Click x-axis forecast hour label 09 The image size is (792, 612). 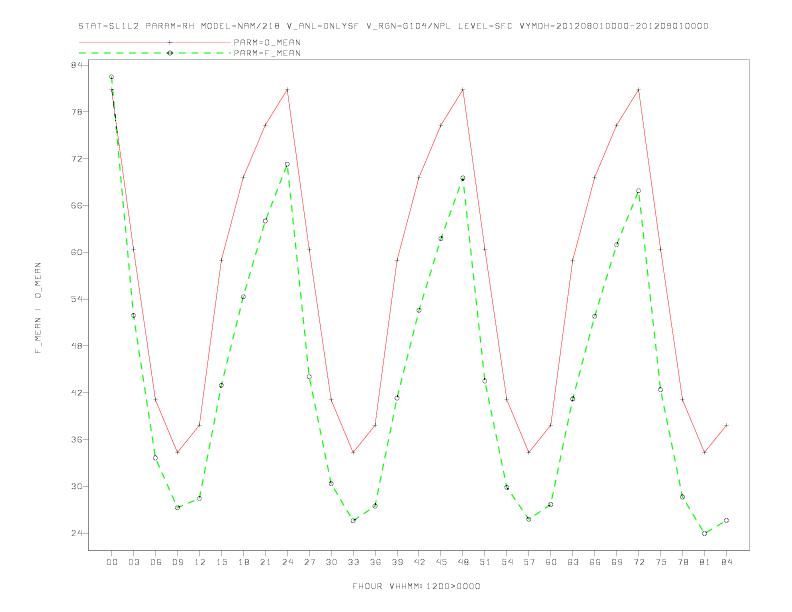coord(177,562)
